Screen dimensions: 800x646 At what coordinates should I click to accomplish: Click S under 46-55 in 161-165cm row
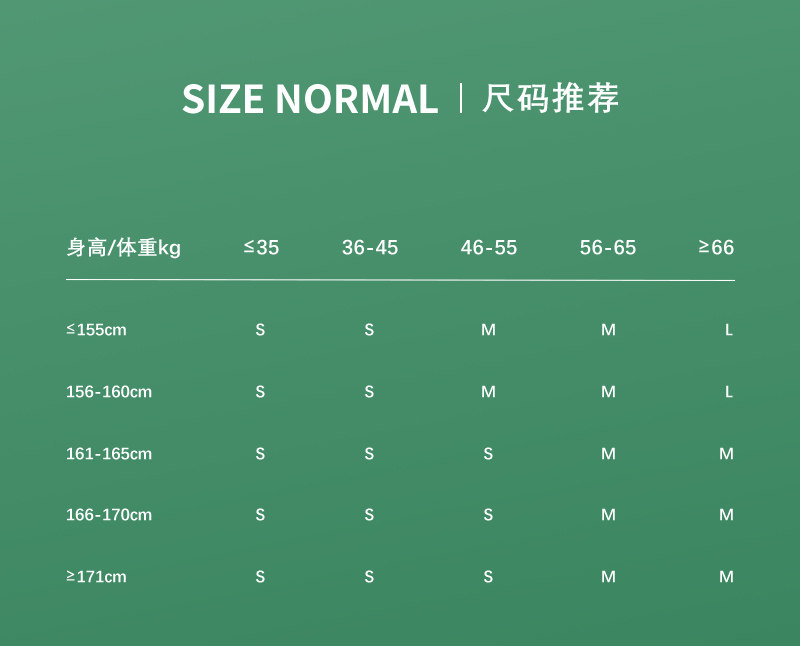pos(488,454)
